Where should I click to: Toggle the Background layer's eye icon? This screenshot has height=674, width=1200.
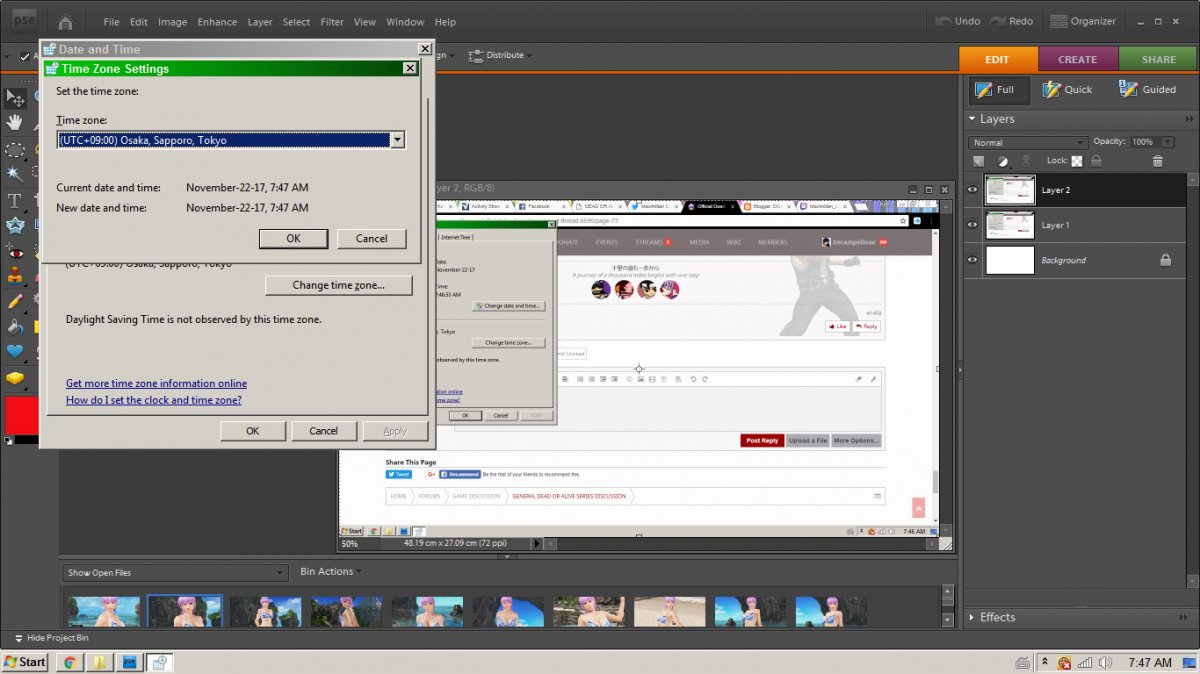pyautogui.click(x=972, y=260)
